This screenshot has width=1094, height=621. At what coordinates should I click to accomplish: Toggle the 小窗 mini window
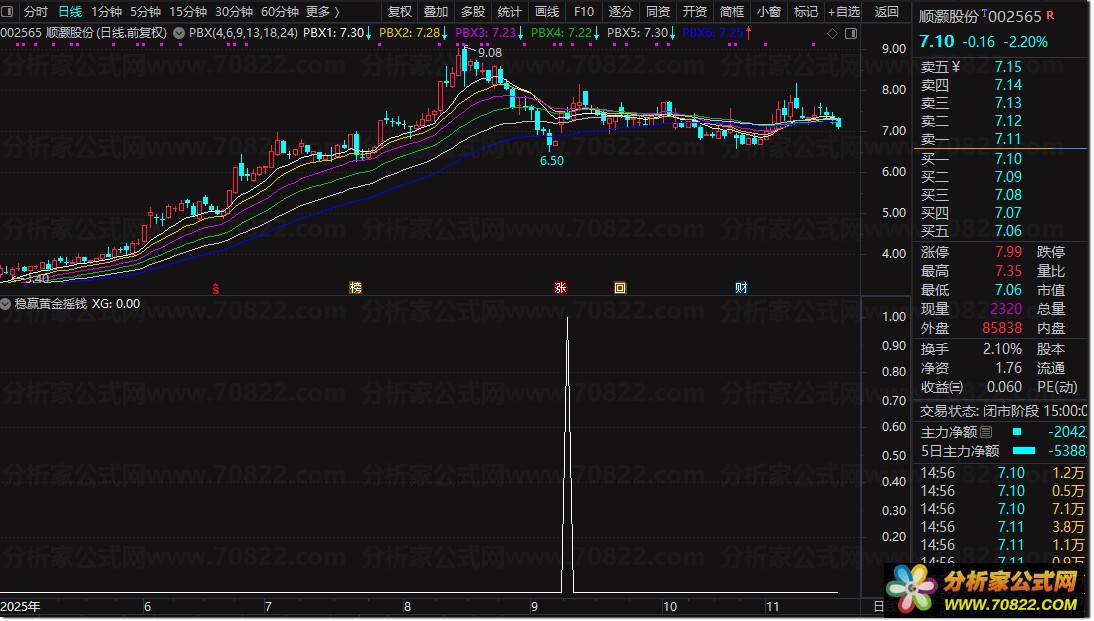coord(769,12)
